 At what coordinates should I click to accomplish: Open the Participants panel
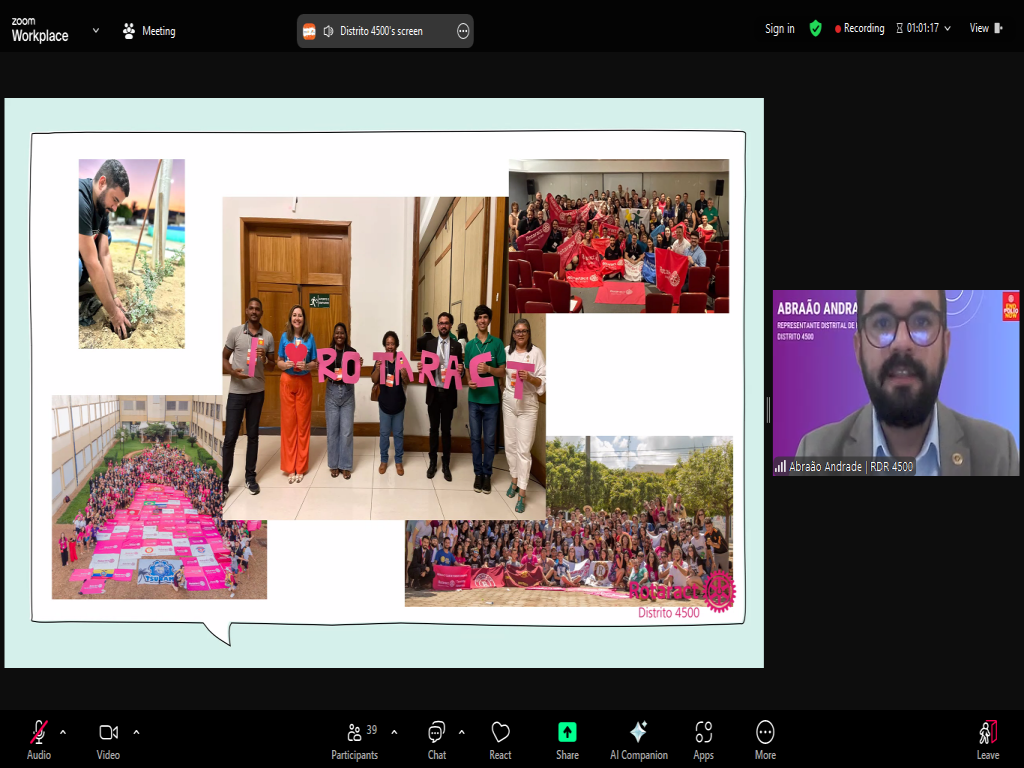coord(355,738)
